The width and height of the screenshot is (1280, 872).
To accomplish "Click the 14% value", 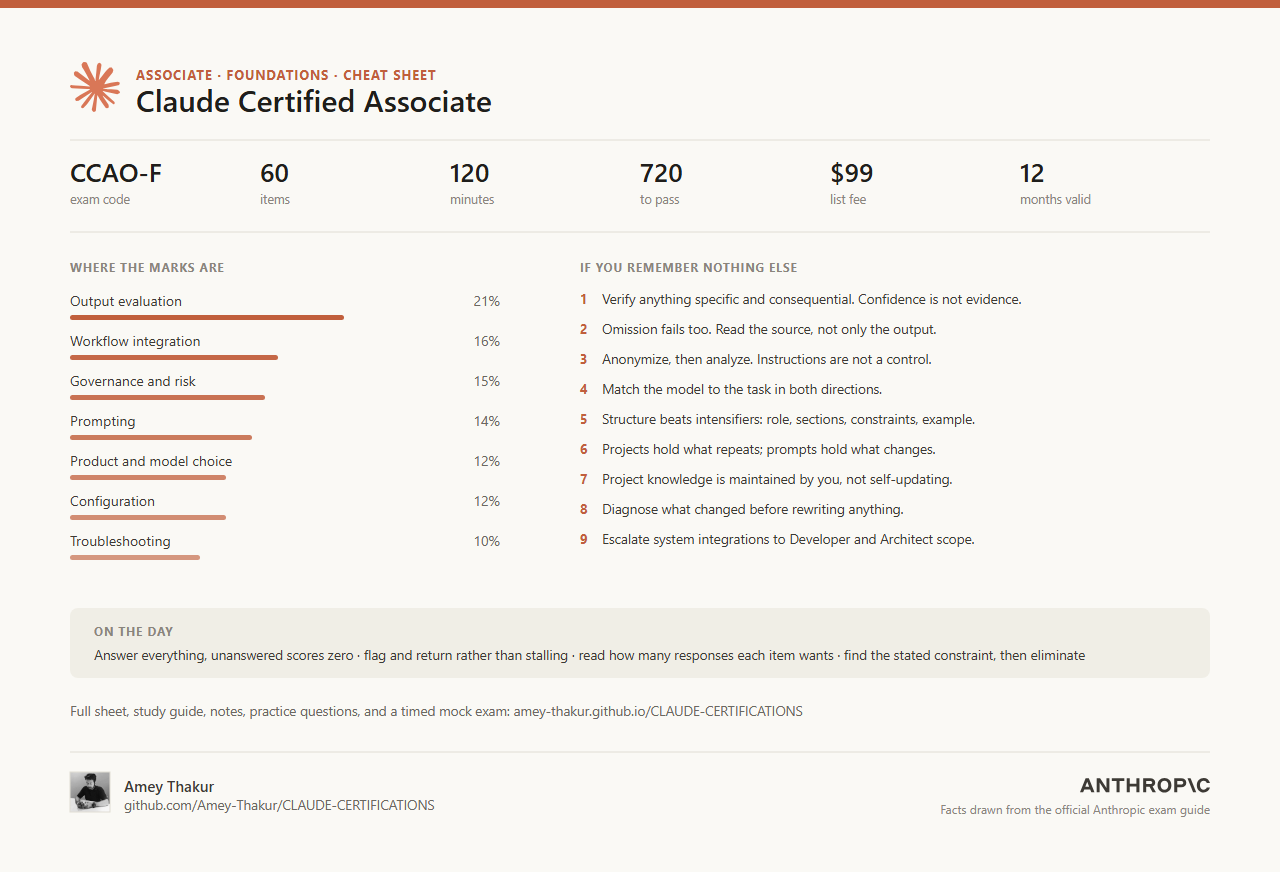I will point(487,421).
